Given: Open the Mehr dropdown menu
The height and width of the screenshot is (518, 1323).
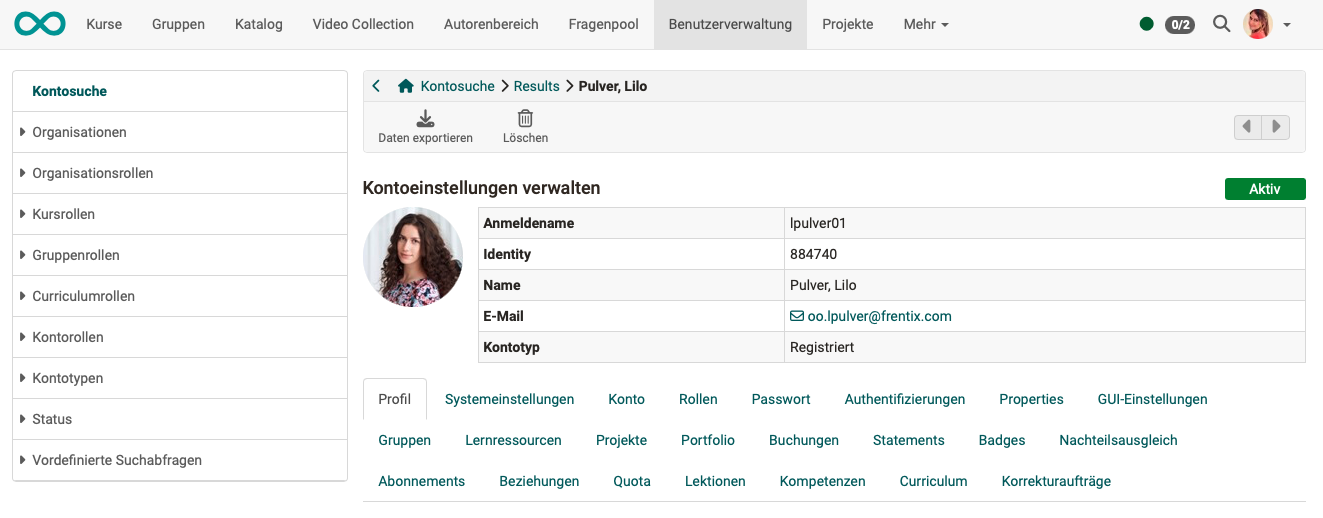Looking at the screenshot, I should point(926,24).
